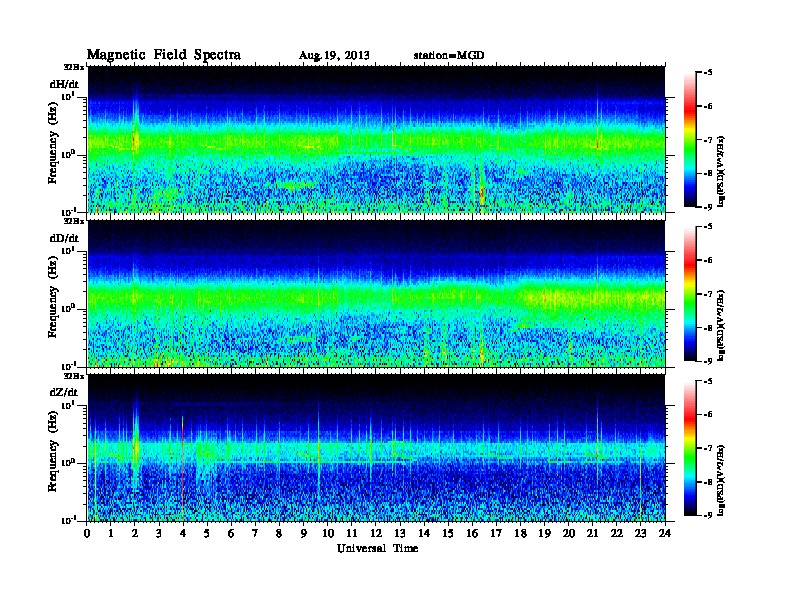Click the hour 4 tick label
Image resolution: width=792 pixels, height=612 pixels.
[x=183, y=533]
